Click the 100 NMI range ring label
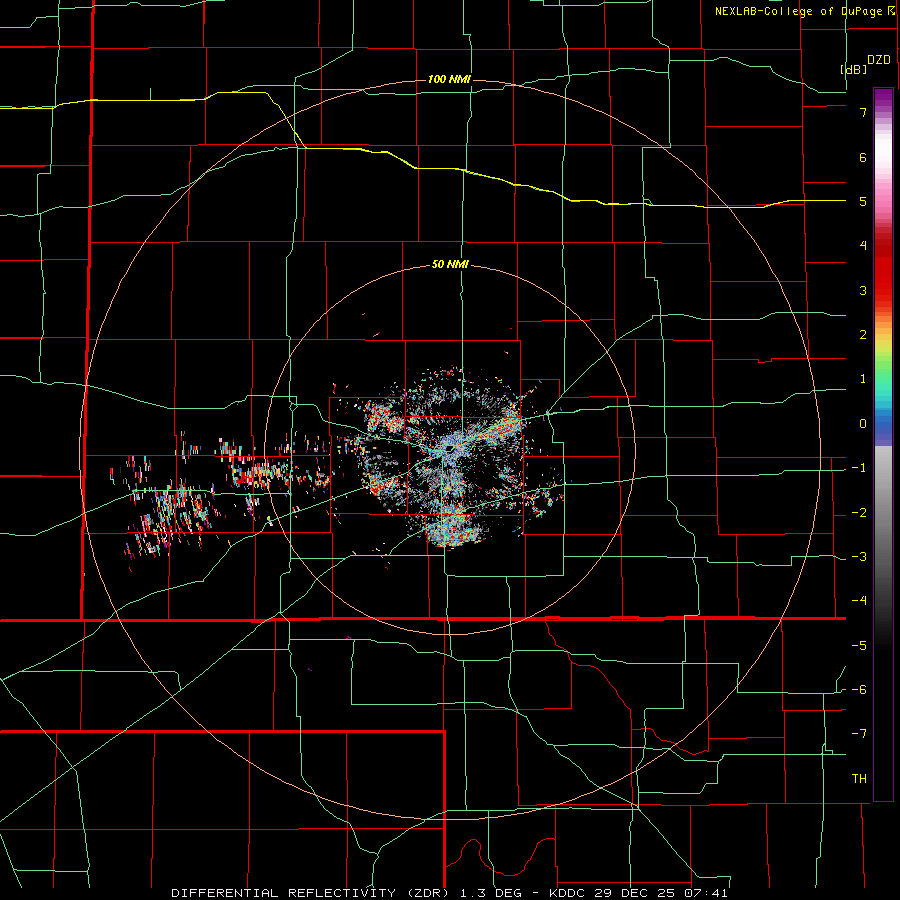This screenshot has width=900, height=900. [449, 79]
